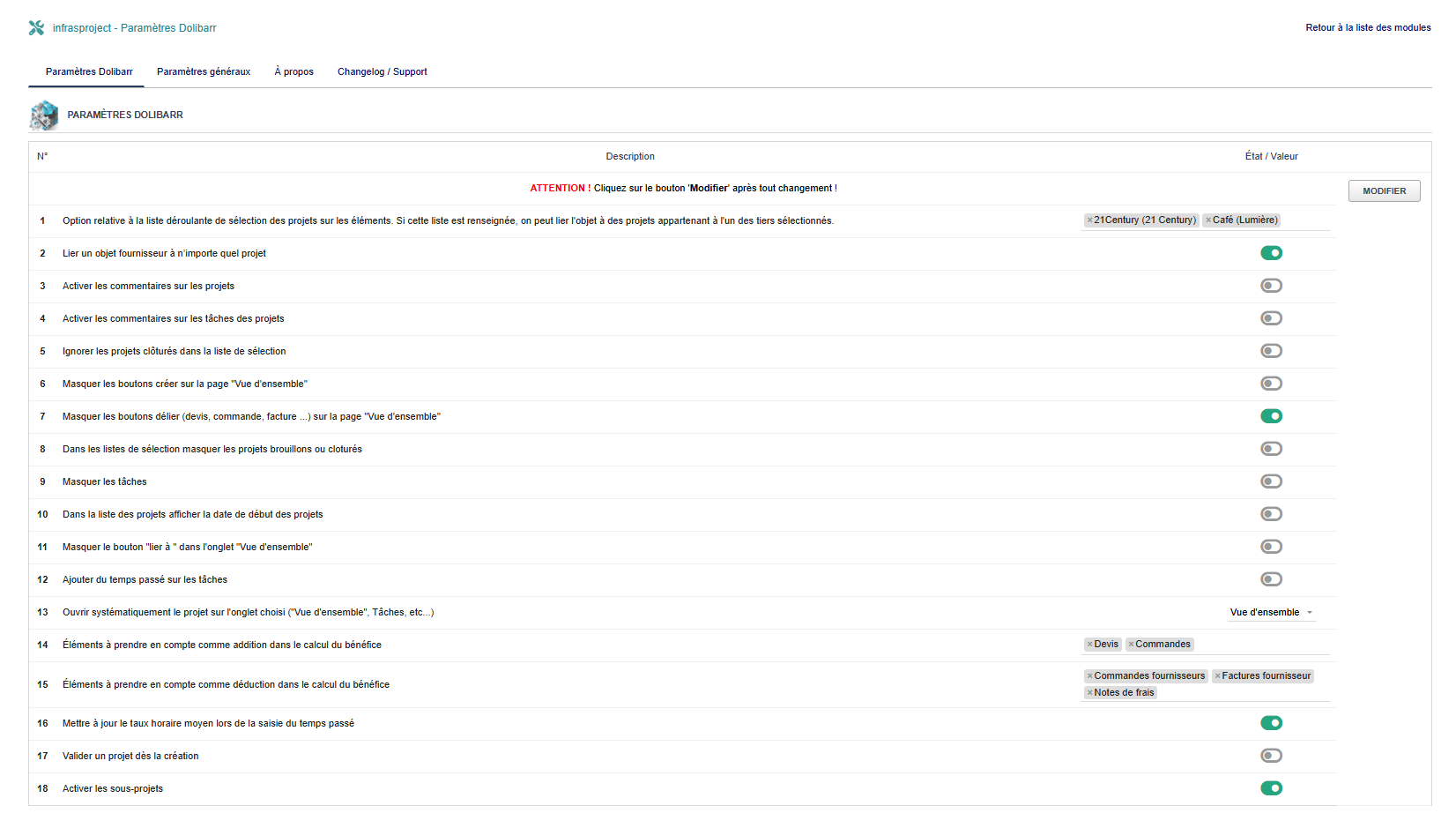
Task: Remove the Notes de frais tag using its x
Action: (1089, 693)
